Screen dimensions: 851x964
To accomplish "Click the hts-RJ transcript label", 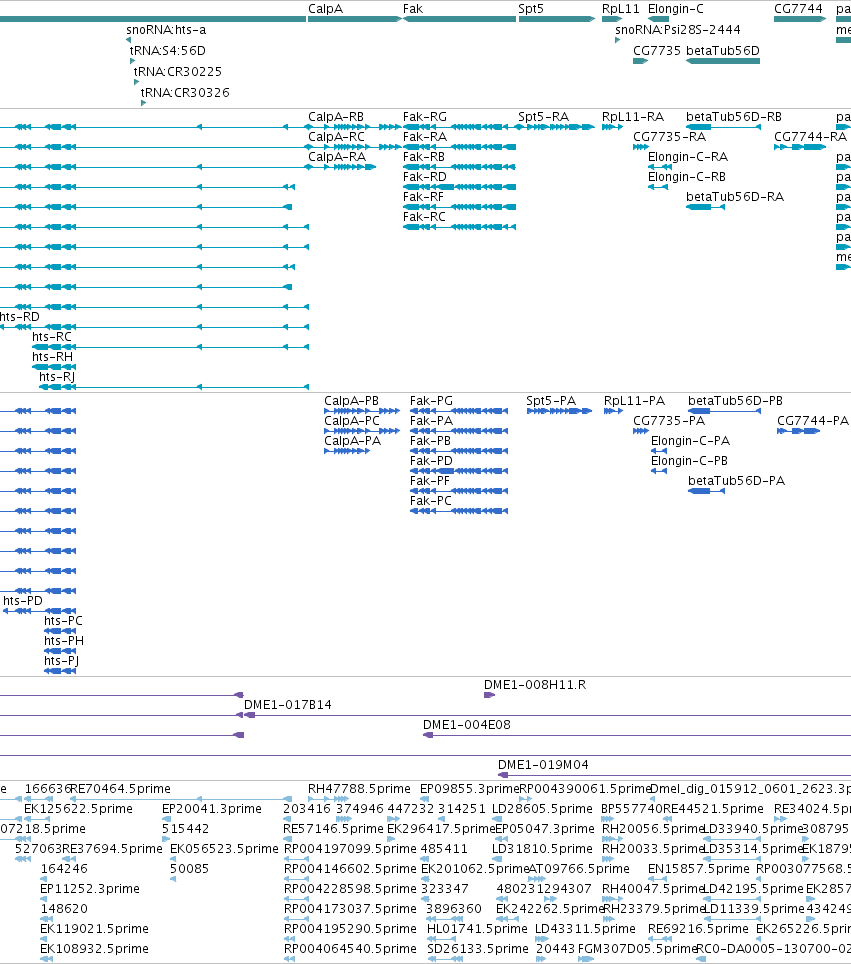I will tap(57, 377).
